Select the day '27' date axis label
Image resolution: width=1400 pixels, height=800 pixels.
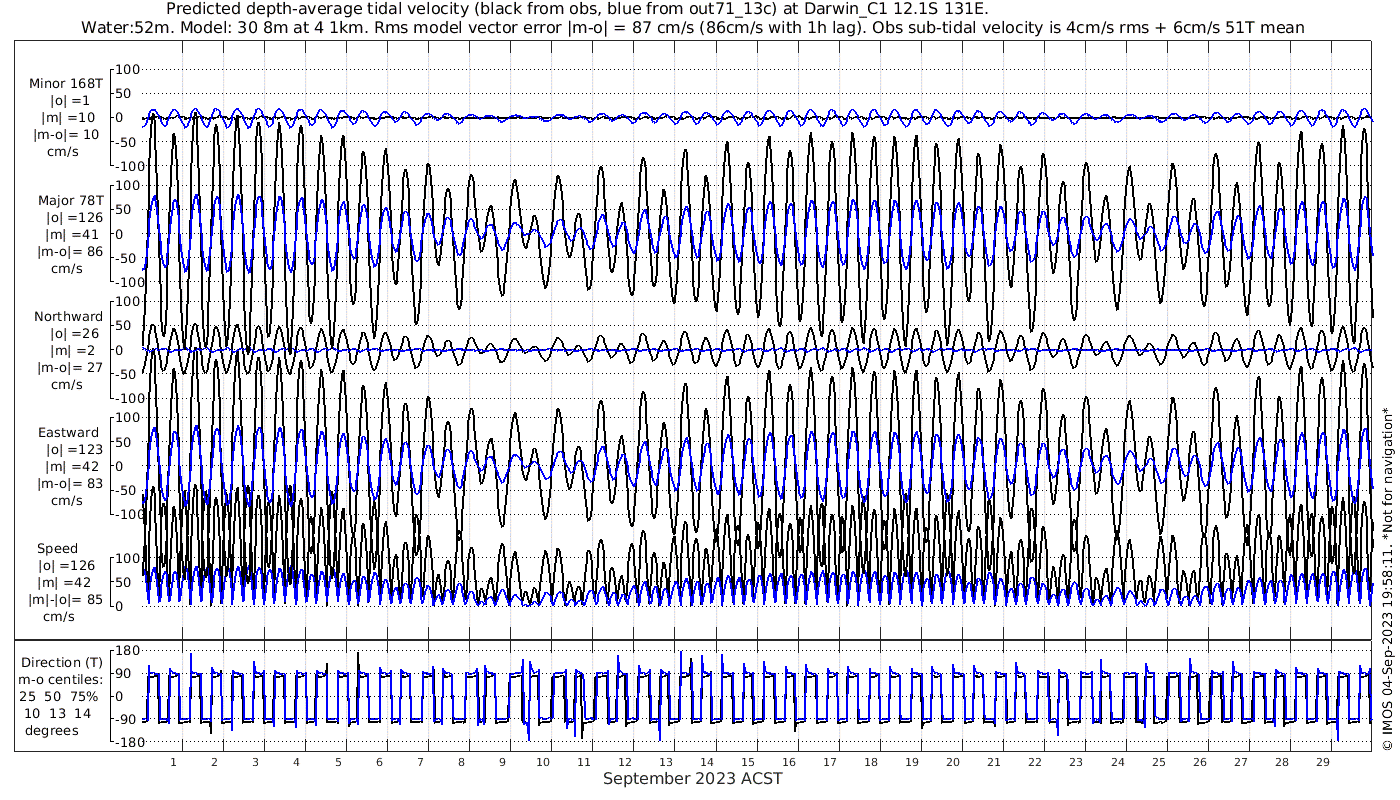[x=1241, y=762]
